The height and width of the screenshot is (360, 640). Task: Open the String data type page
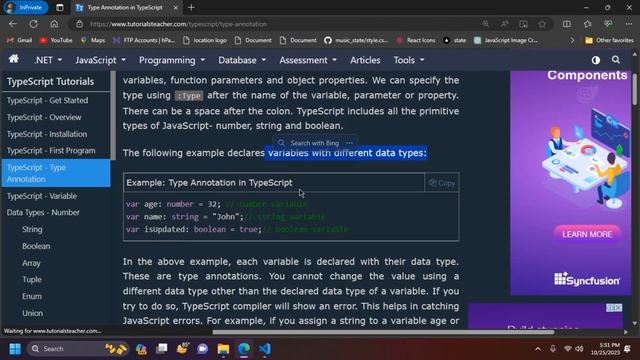click(x=32, y=229)
